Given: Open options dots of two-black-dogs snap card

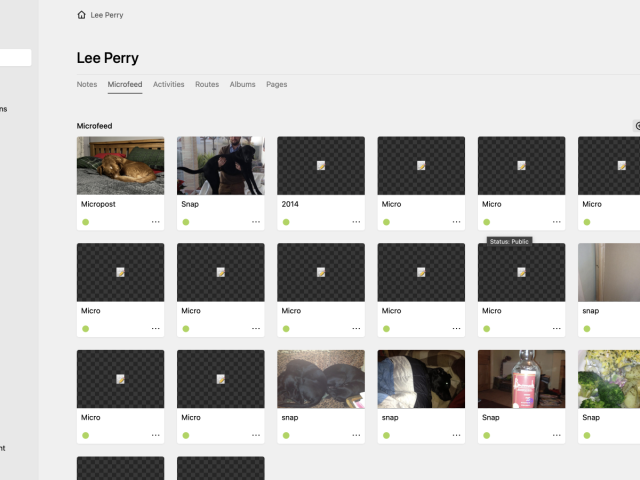Looking at the screenshot, I should (x=356, y=435).
